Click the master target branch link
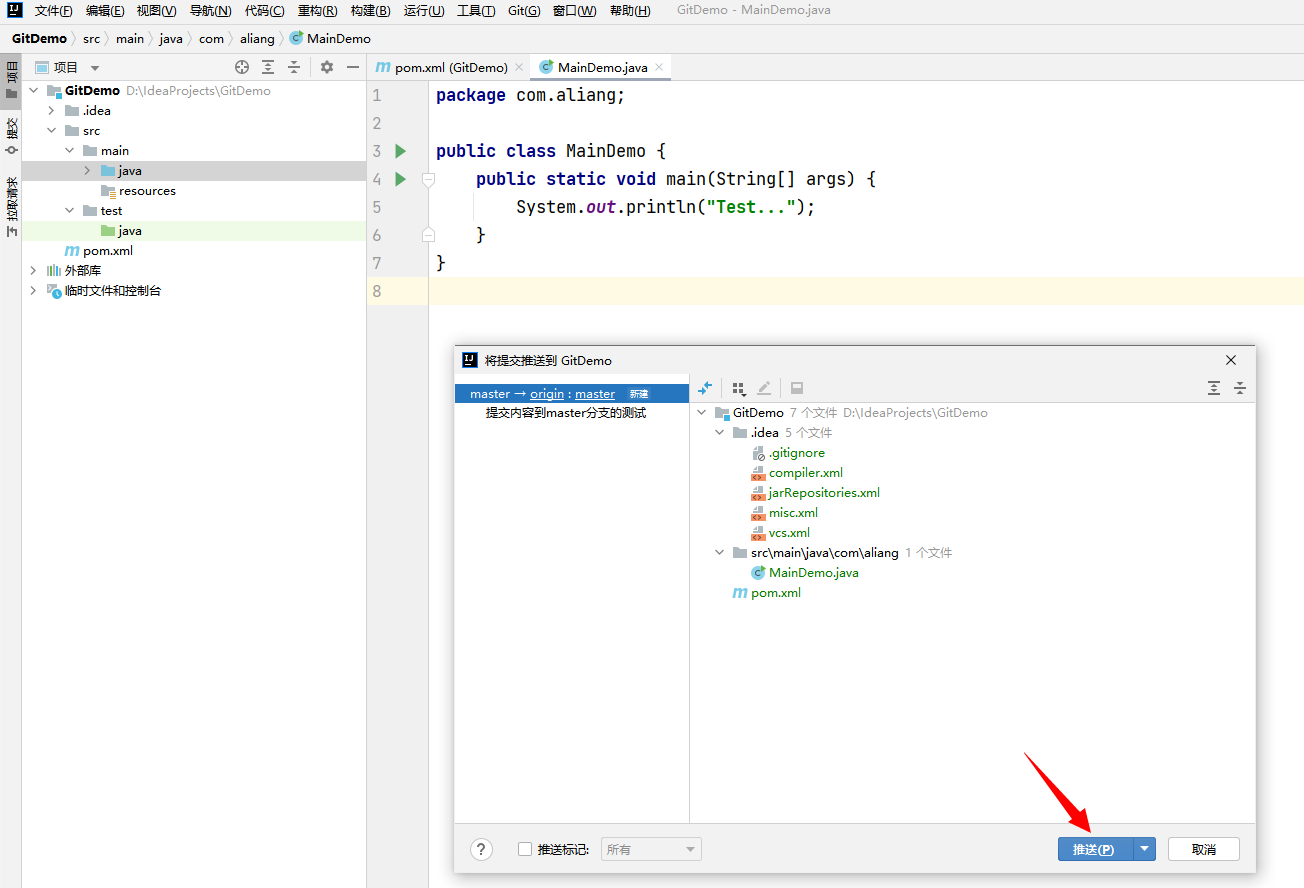1304x888 pixels. (x=595, y=394)
